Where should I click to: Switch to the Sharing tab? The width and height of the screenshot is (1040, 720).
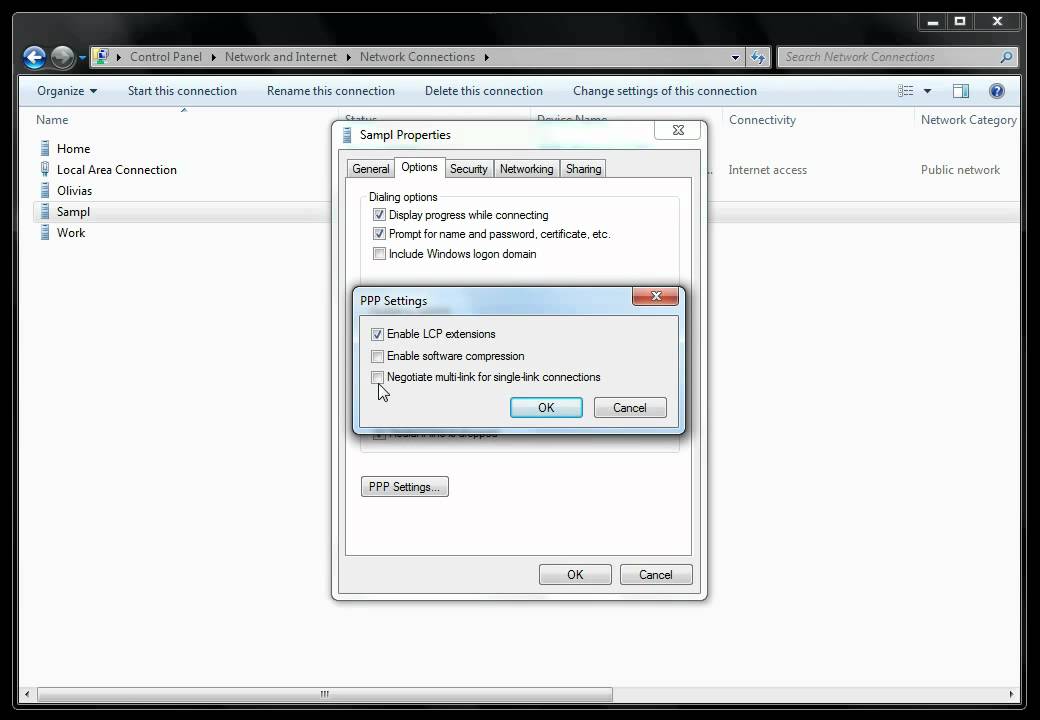(x=584, y=169)
